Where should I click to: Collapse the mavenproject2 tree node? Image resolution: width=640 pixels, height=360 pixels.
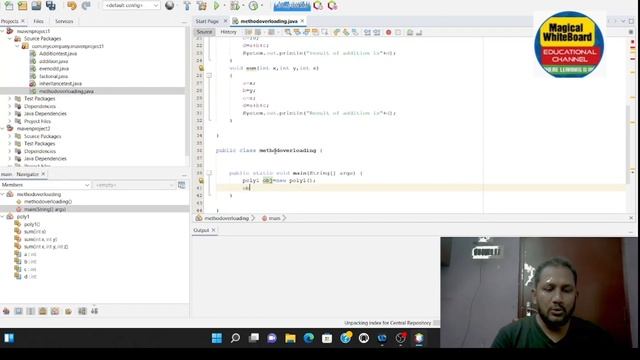[3, 129]
